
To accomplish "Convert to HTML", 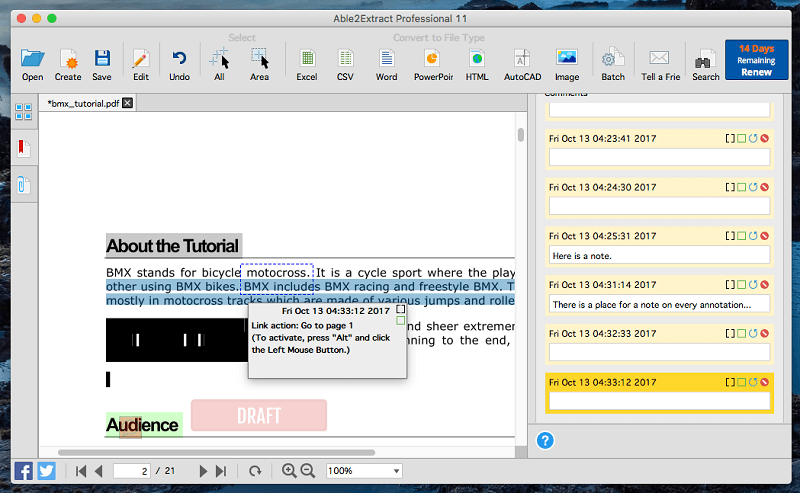I will click(477, 65).
